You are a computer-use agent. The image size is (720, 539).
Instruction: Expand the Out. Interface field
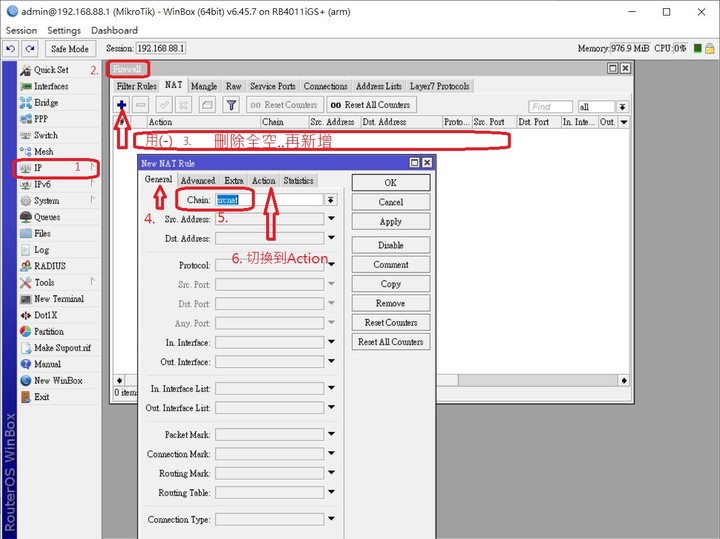click(331, 361)
